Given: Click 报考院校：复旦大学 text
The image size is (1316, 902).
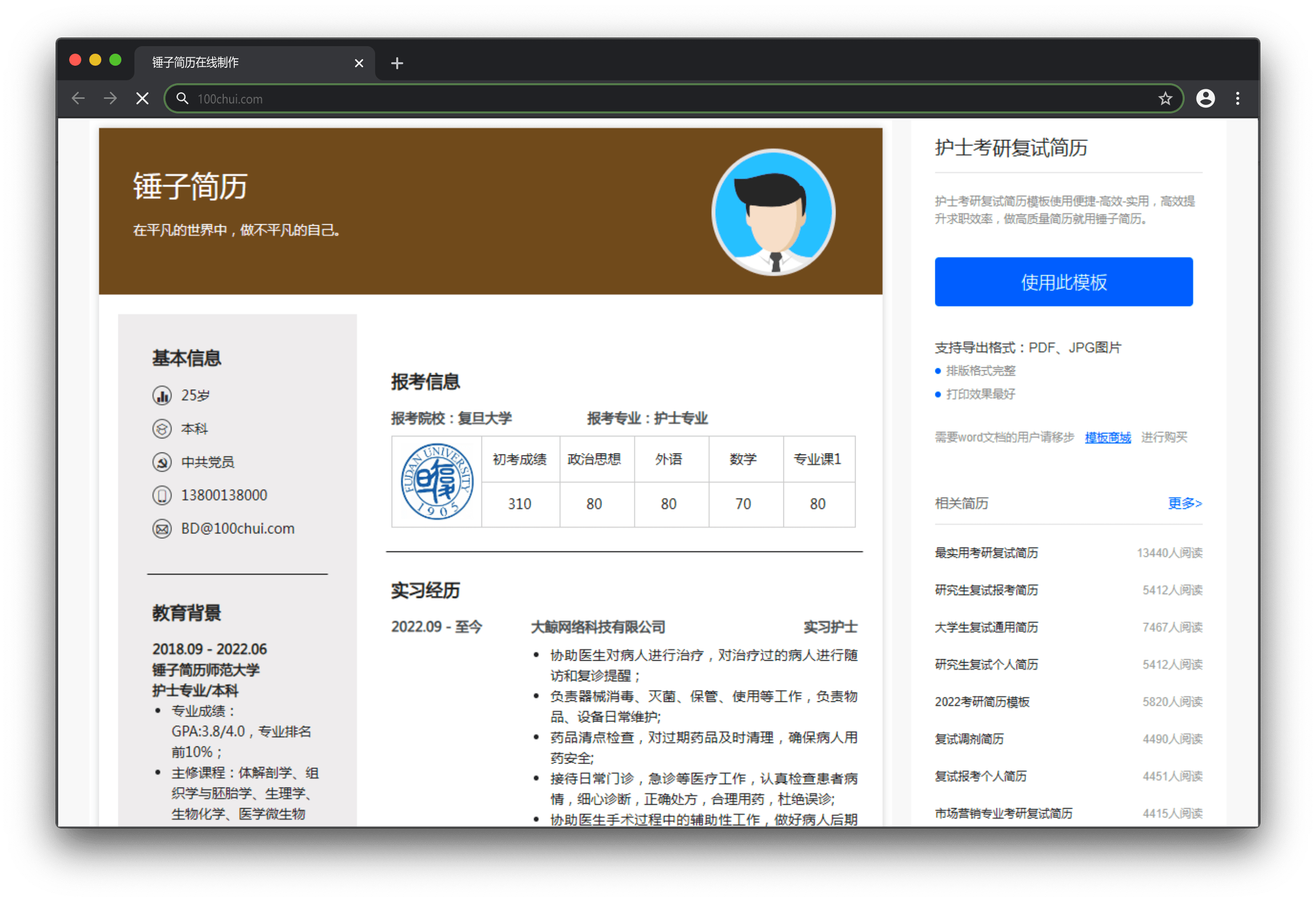Looking at the screenshot, I should [451, 419].
